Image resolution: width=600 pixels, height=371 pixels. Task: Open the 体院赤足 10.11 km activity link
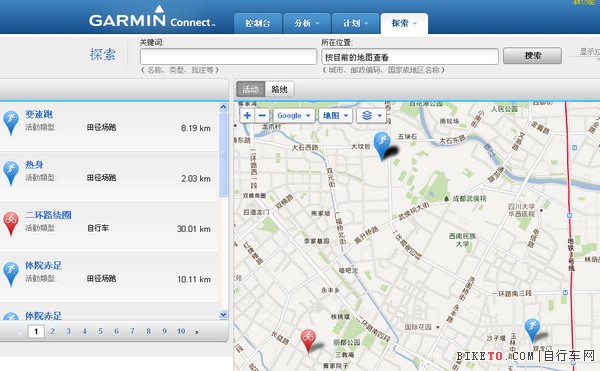pos(43,265)
